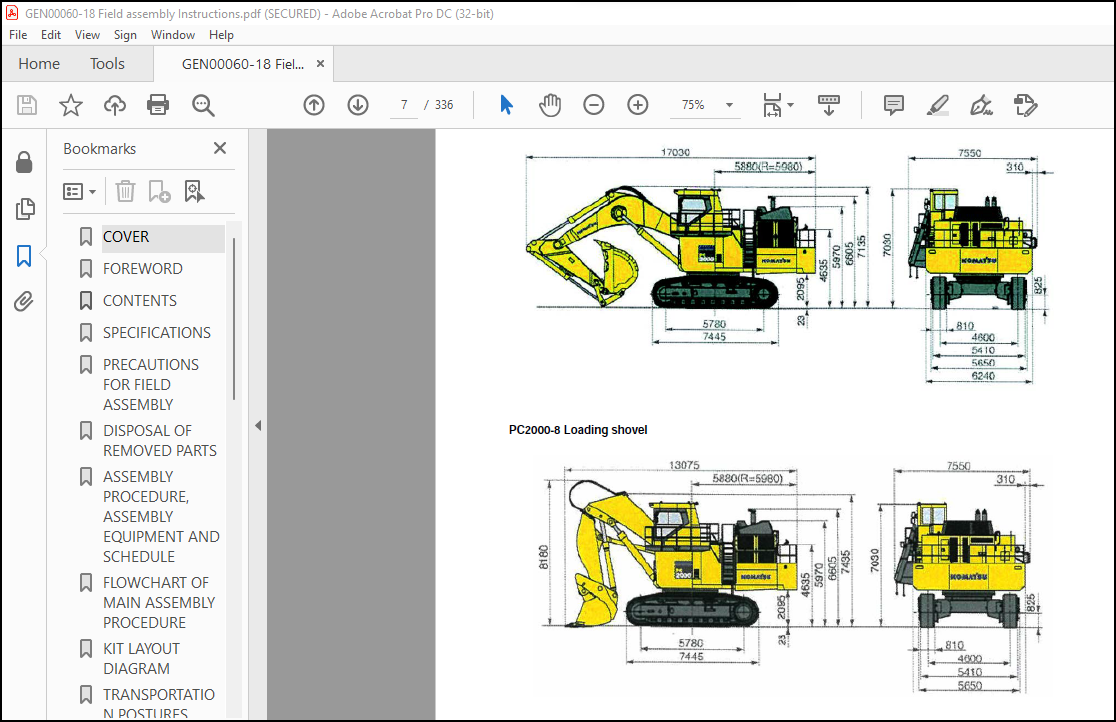1116x722 pixels.
Task: Open PRECAUTIONS FOR FIELD ASSEMBLY bookmark
Action: point(151,384)
